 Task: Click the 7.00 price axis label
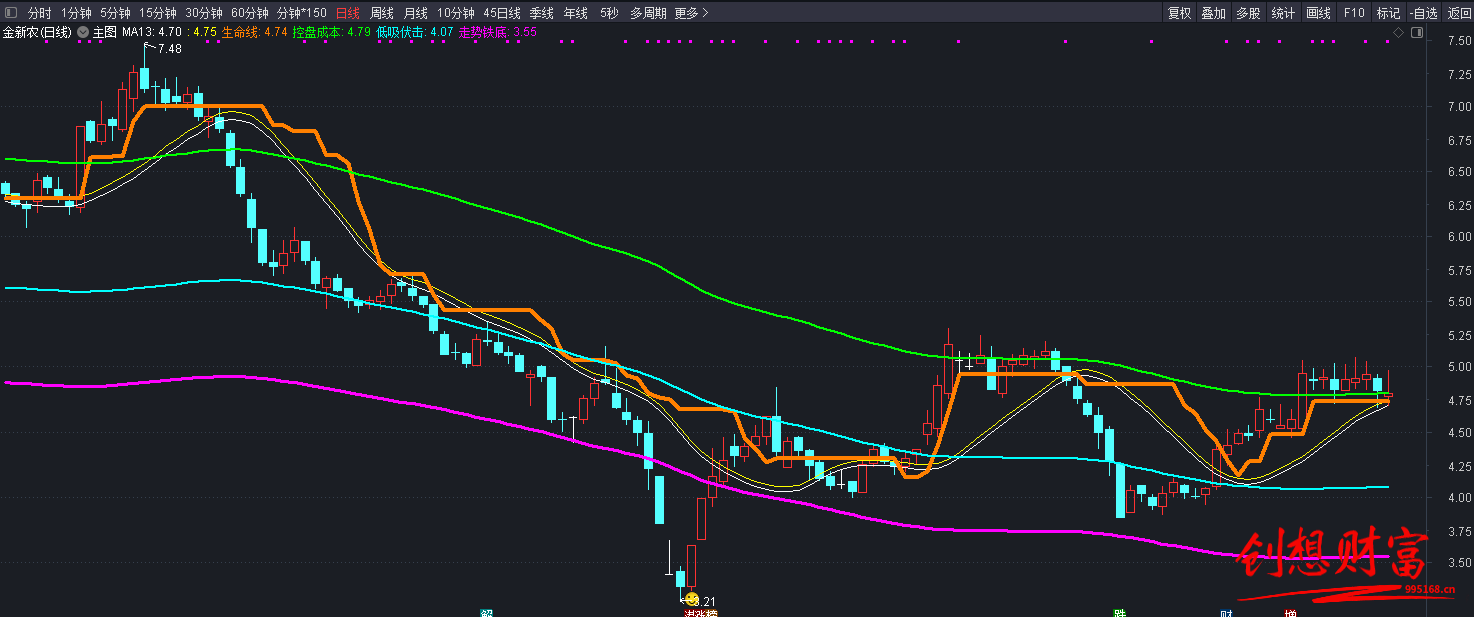click(1459, 106)
